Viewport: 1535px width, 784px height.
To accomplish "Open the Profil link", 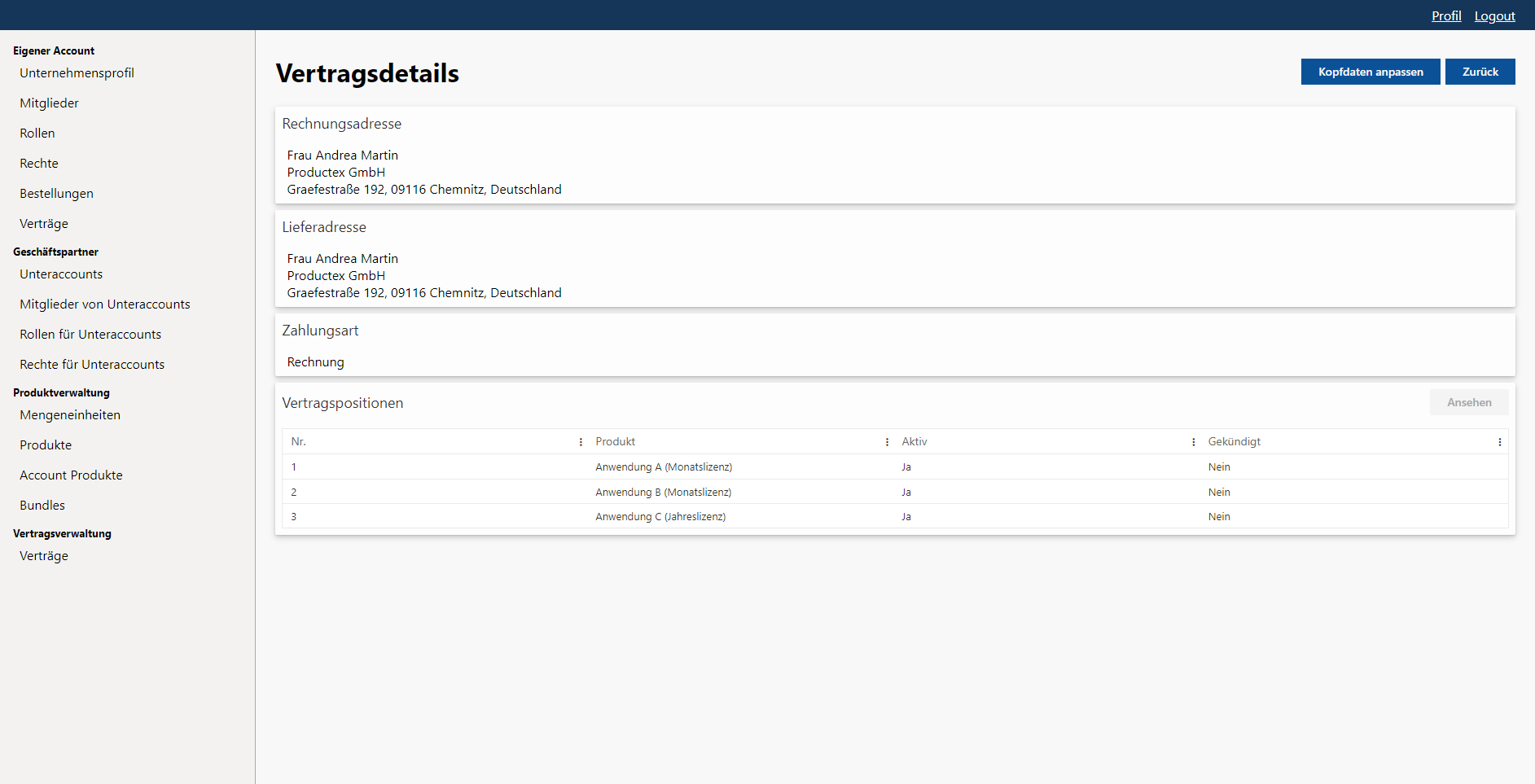I will pos(1445,15).
